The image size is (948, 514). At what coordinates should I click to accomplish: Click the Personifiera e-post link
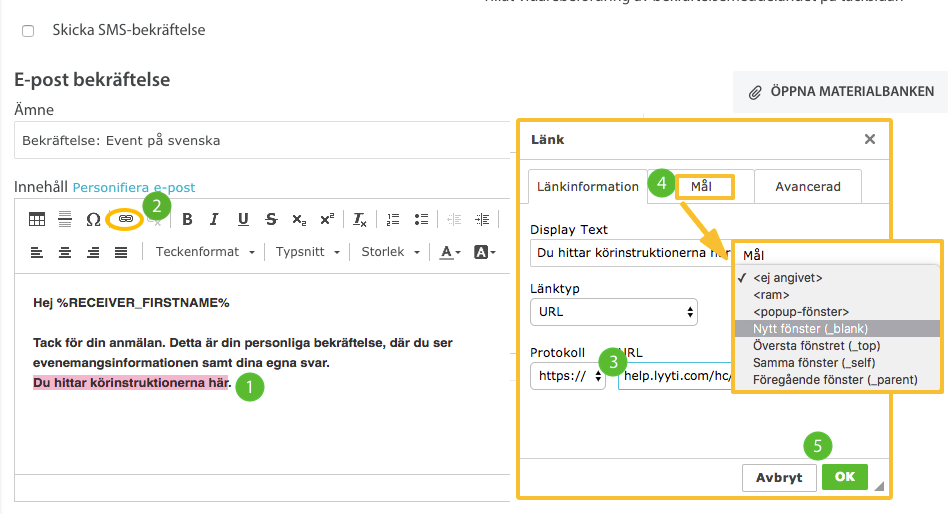pyautogui.click(x=134, y=187)
